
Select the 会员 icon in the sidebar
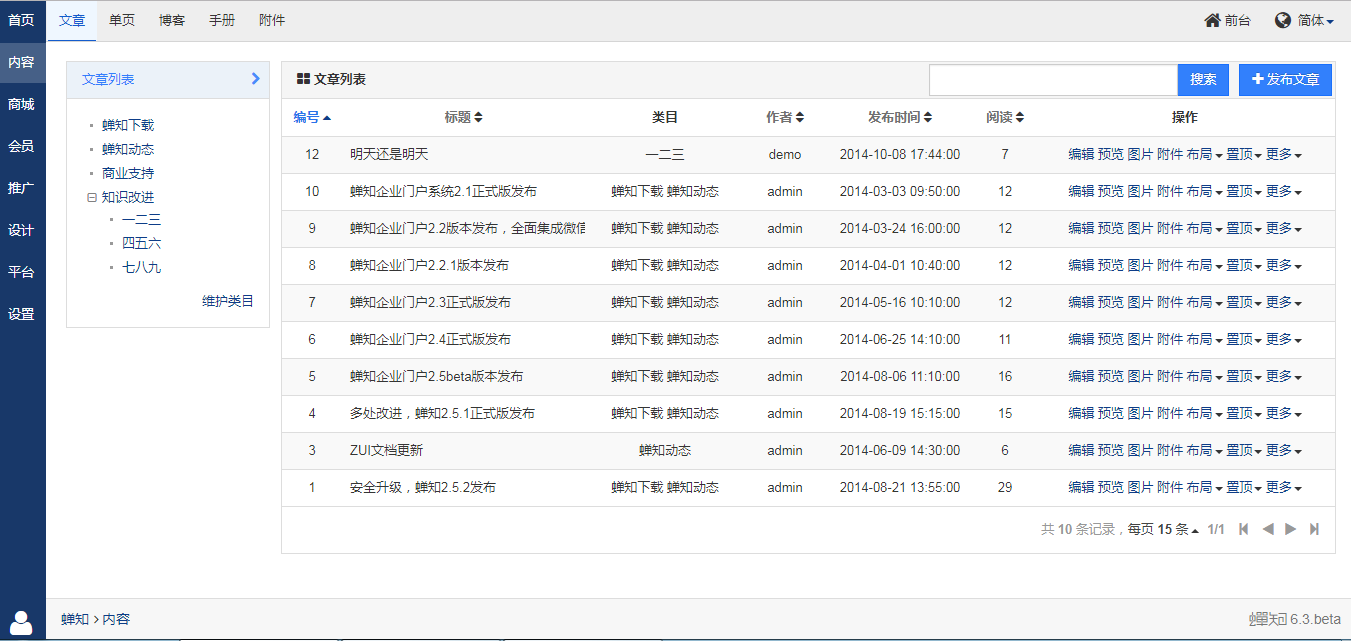coord(21,145)
